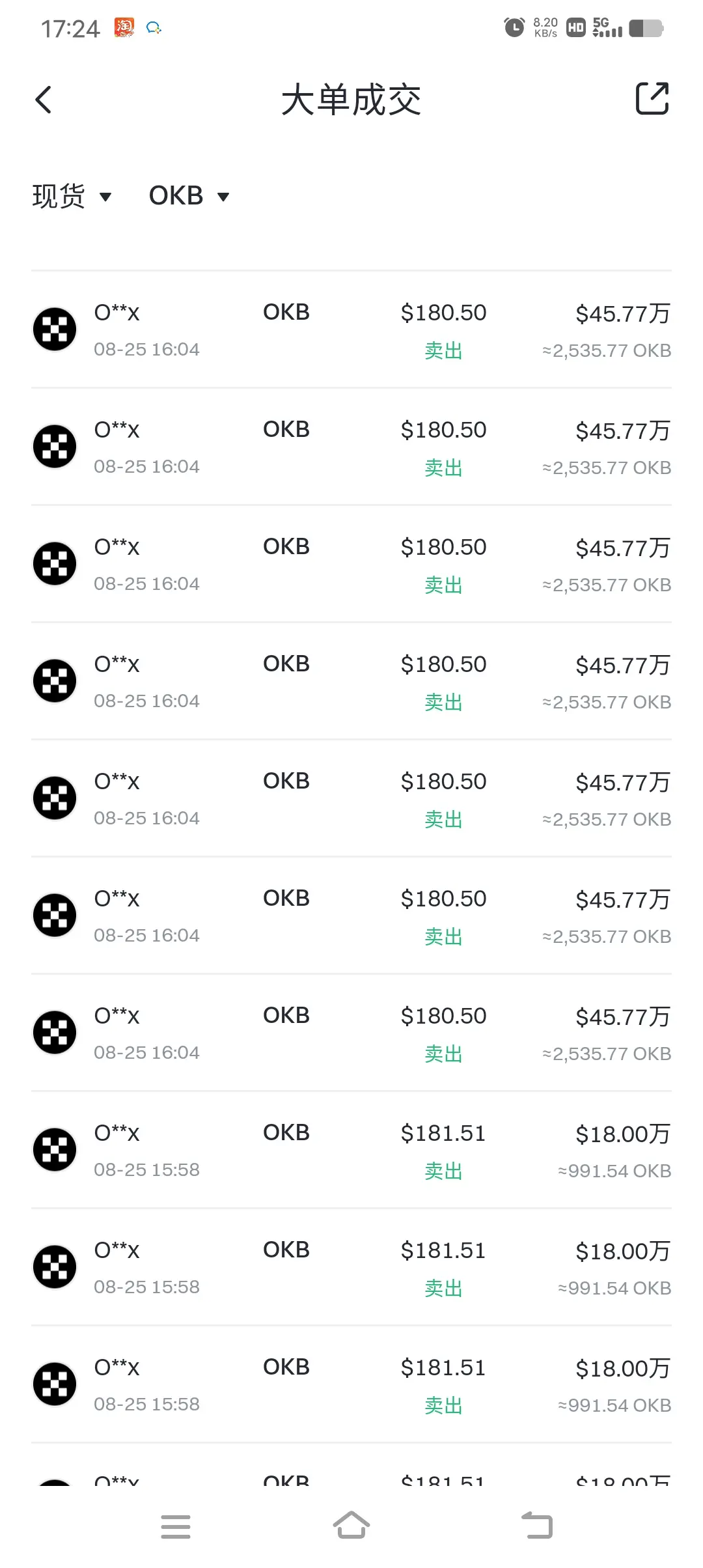Screen dimensions: 703x1568
Task: Open the 现货 market type dropdown
Action: 72,196
